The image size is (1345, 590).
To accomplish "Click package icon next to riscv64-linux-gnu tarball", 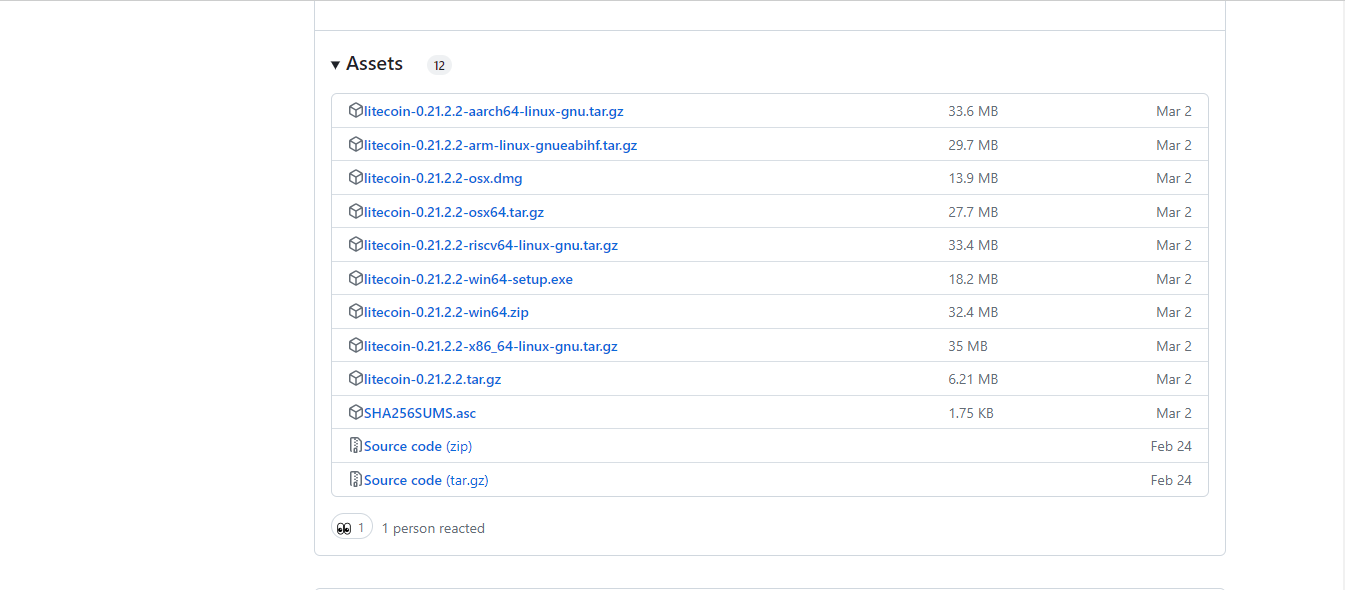I will 355,245.
